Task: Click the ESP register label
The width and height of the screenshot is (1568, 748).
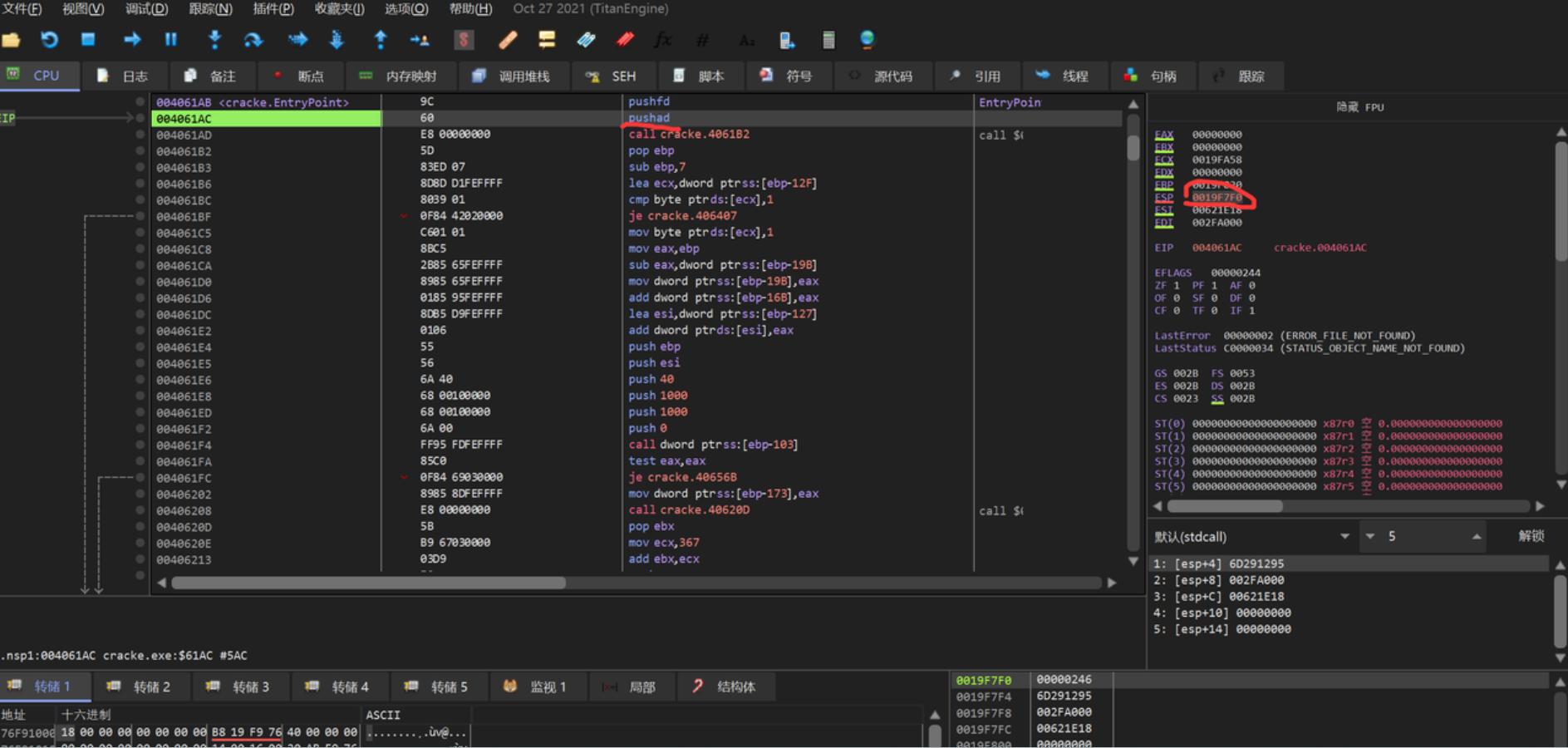Action: pyautogui.click(x=1163, y=198)
